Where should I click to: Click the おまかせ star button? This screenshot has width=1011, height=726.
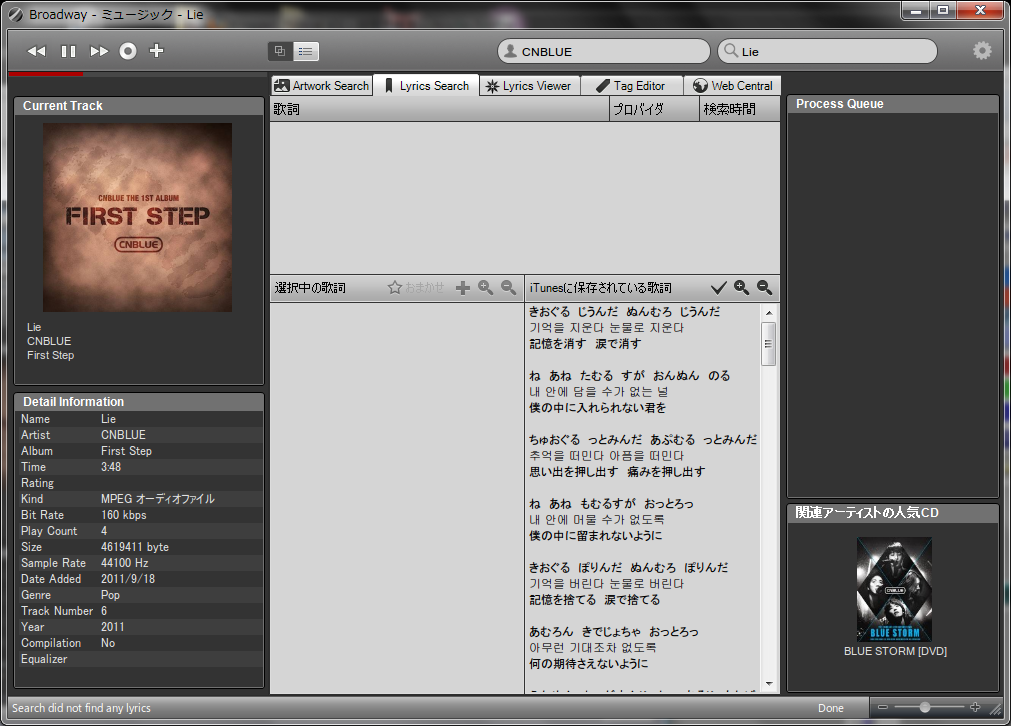pyautogui.click(x=416, y=288)
